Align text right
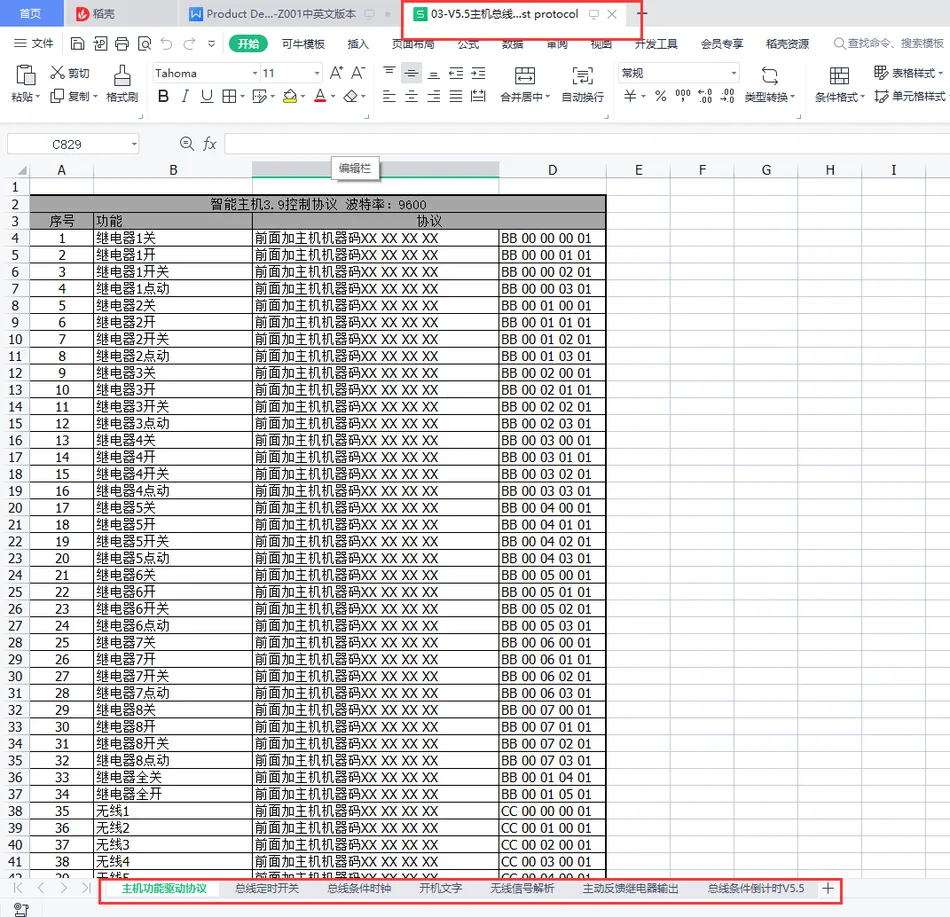 434,96
